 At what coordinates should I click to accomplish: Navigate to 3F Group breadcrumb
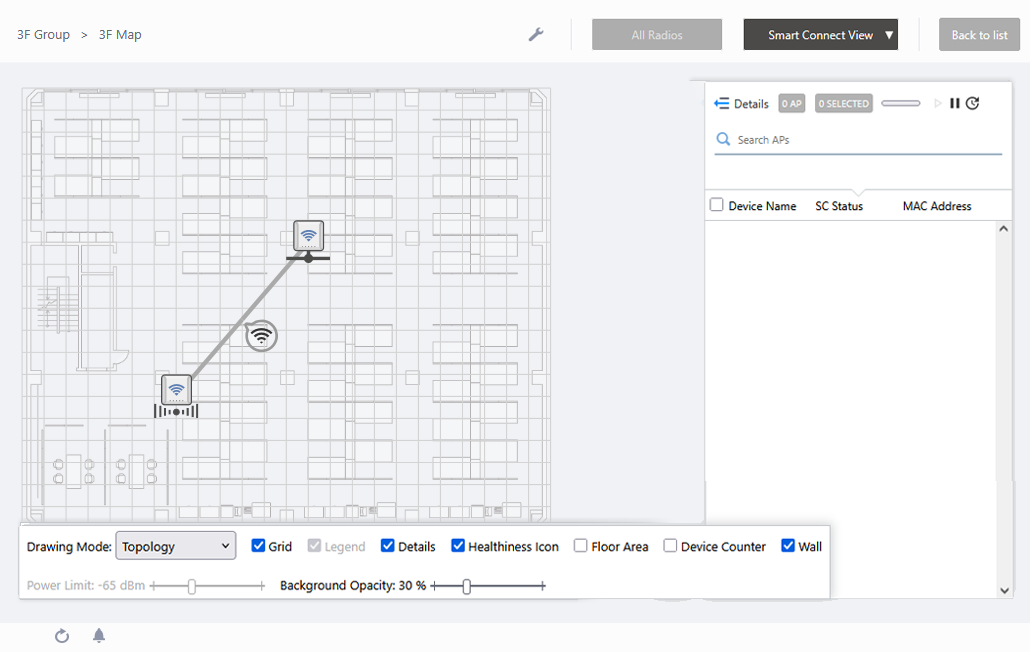(x=44, y=35)
